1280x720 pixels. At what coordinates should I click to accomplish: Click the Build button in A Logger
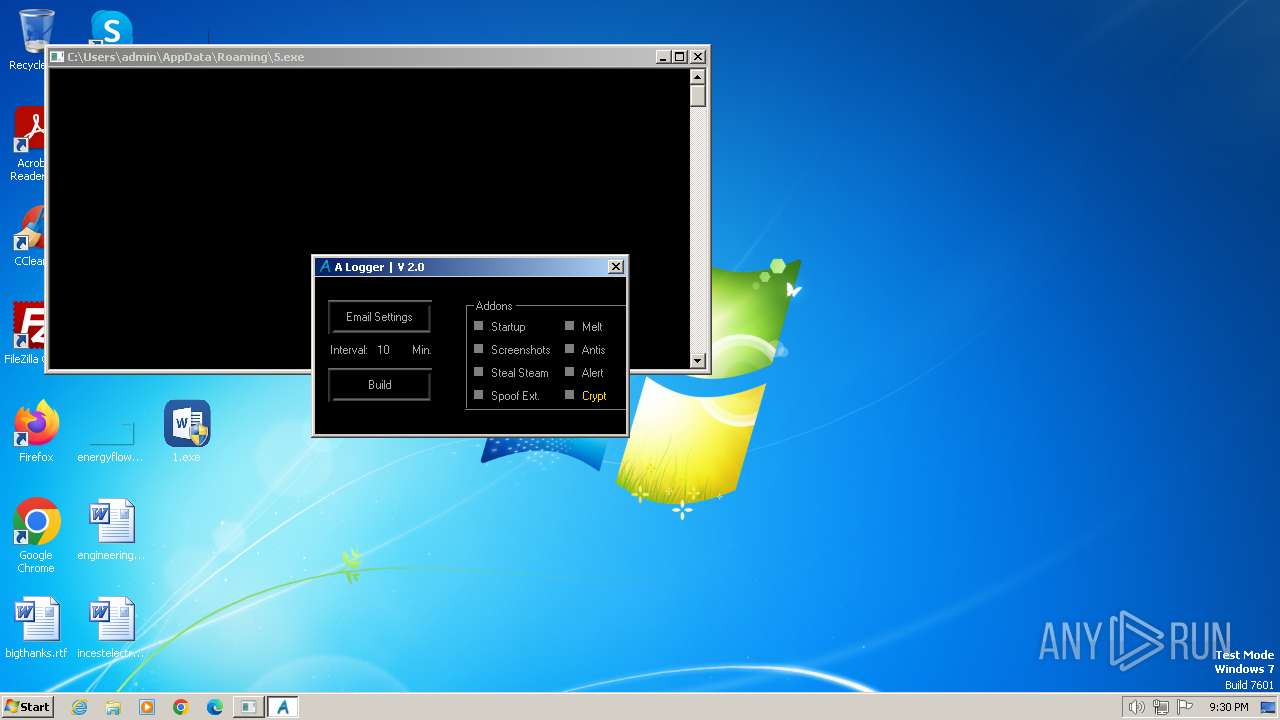[x=379, y=385]
